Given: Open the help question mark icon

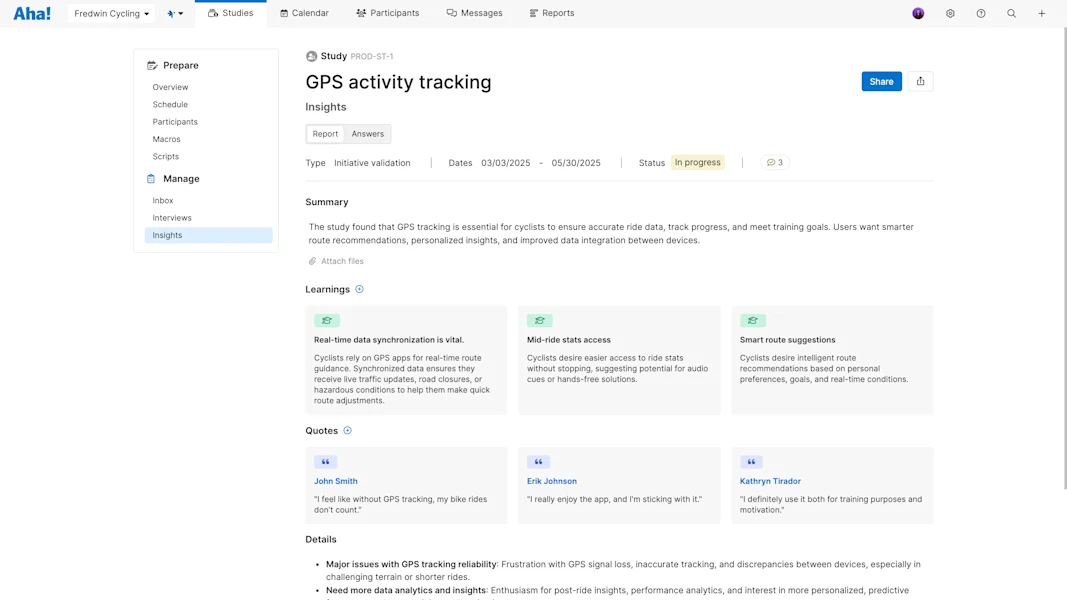Looking at the screenshot, I should (x=981, y=13).
